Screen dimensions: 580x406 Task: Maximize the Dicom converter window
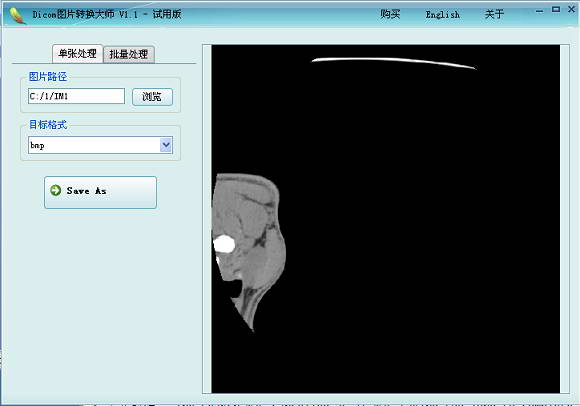coord(556,10)
